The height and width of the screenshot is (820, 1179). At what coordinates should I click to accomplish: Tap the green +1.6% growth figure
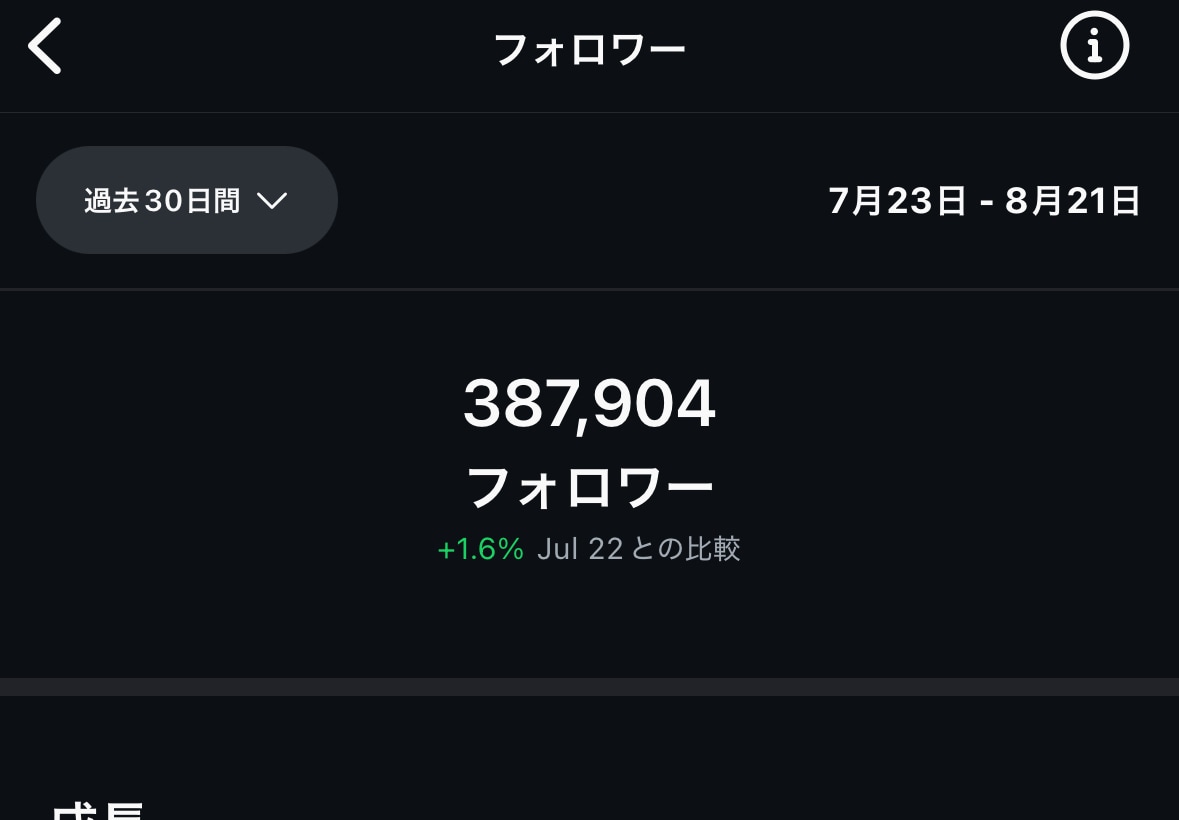pos(480,549)
